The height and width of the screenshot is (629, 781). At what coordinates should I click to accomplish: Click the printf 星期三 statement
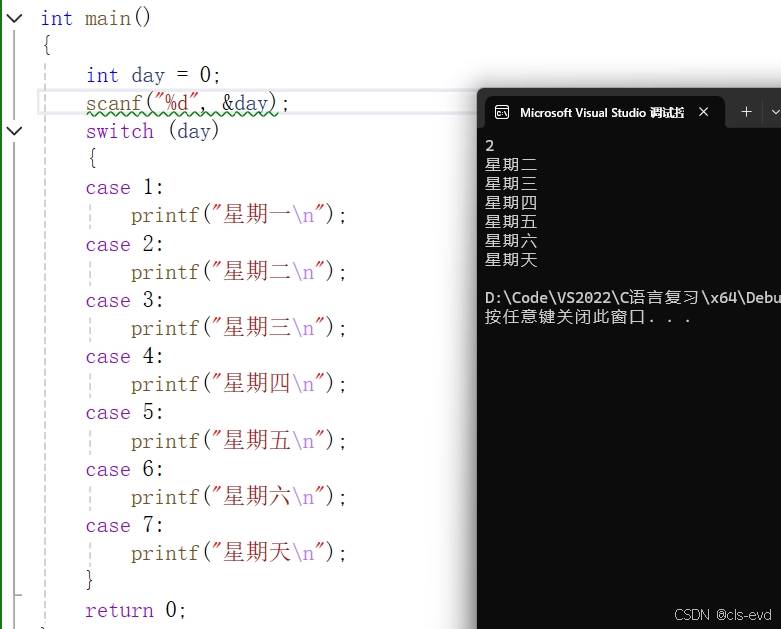coord(238,328)
